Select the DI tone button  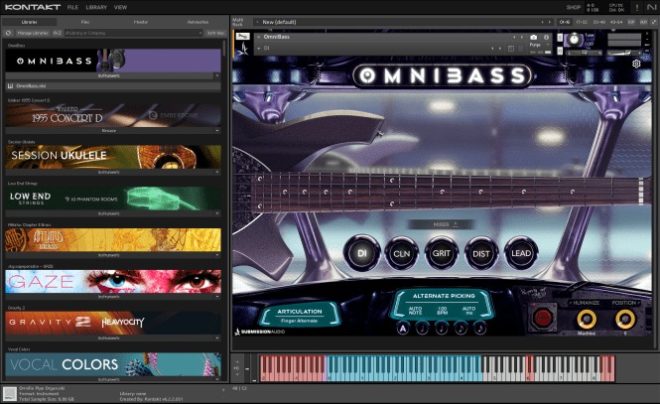coord(362,253)
